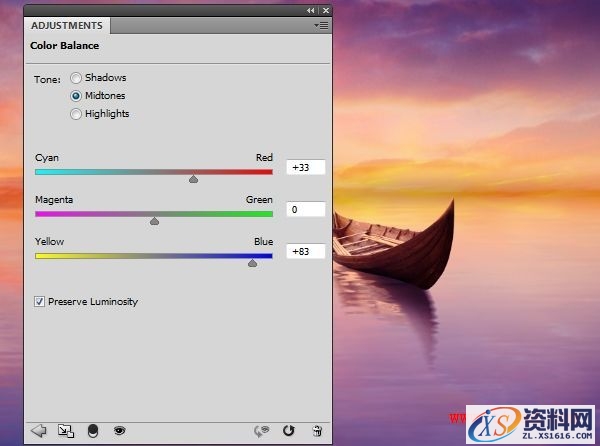This screenshot has width=600, height=446.
Task: Toggle the clip to layer icon
Action: click(x=93, y=431)
